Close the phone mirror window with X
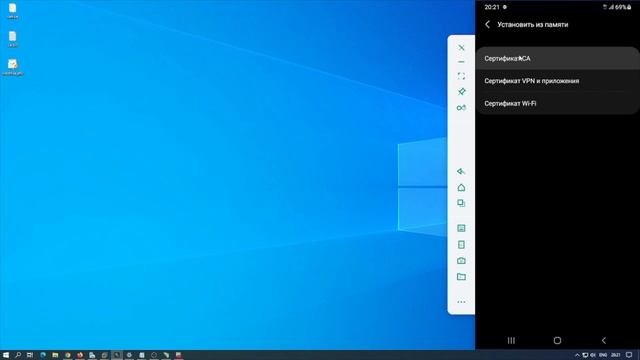The height and width of the screenshot is (360, 640). click(461, 48)
